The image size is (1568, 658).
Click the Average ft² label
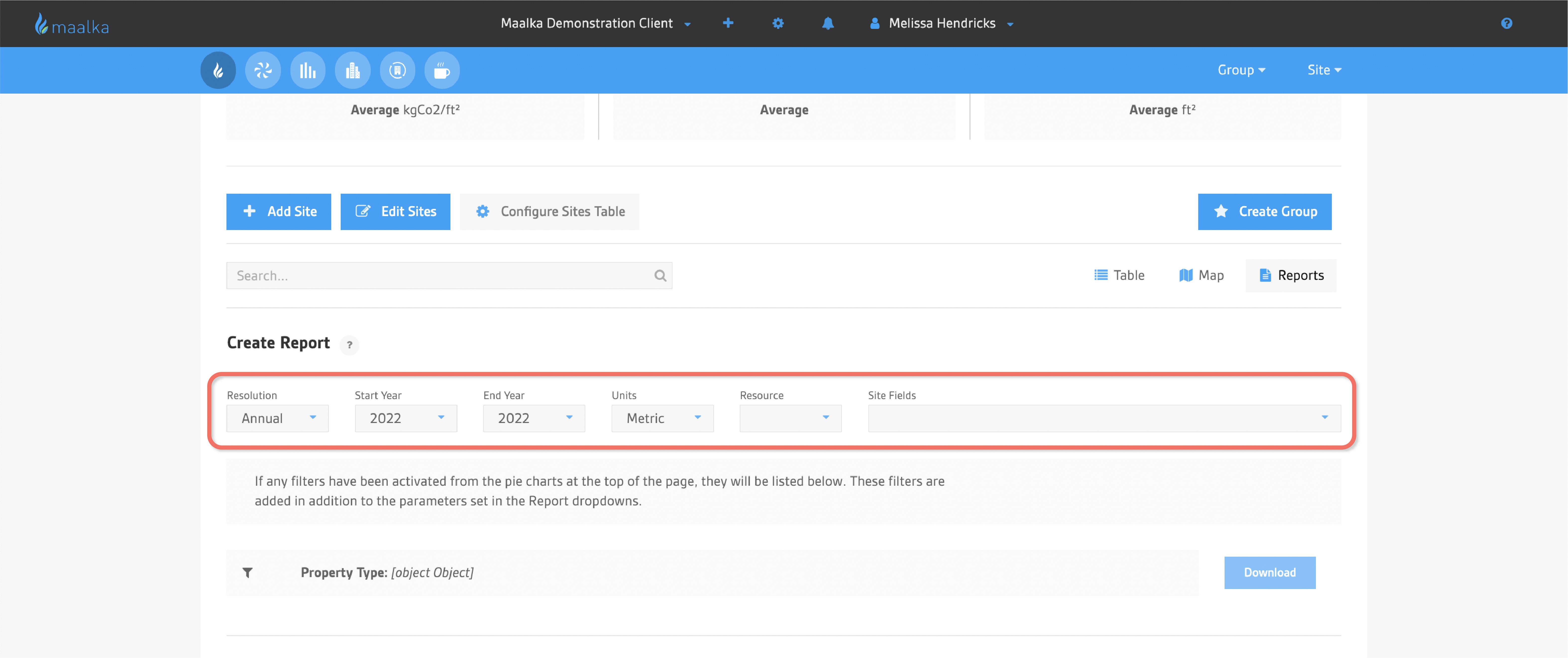pyautogui.click(x=1163, y=110)
